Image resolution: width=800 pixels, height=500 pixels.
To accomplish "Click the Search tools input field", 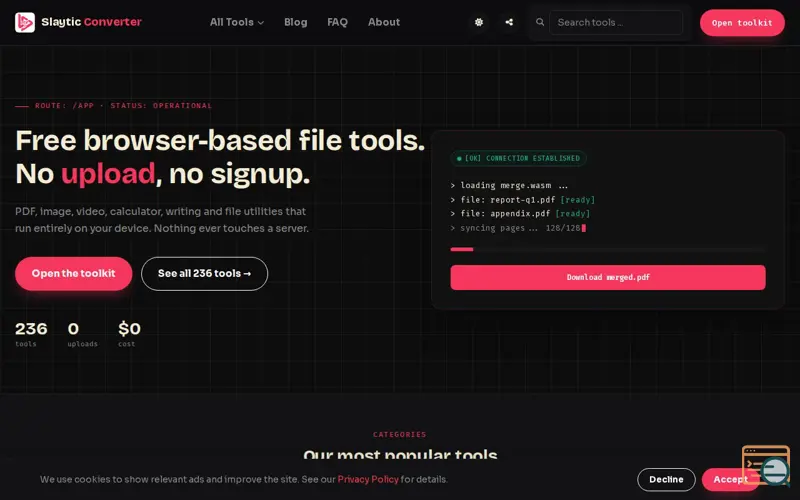I will [x=616, y=22].
